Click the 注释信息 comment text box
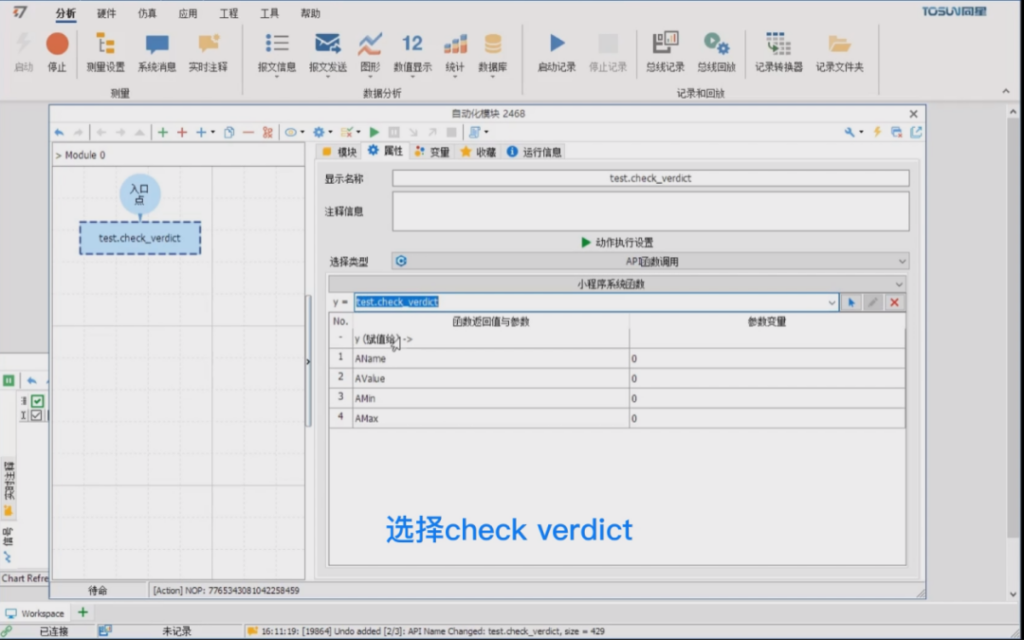 point(650,211)
